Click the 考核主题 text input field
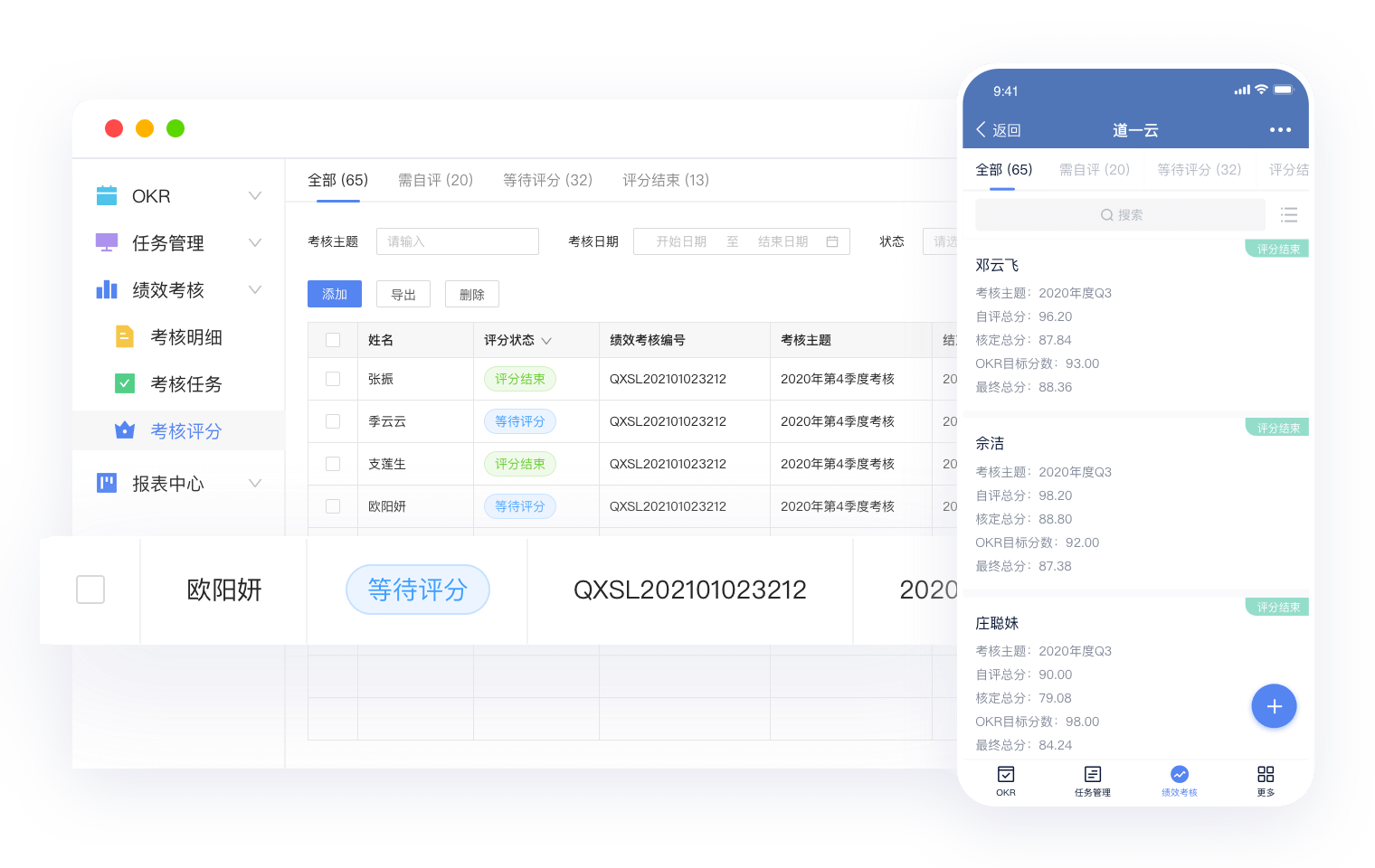1375x868 pixels. coord(457,241)
